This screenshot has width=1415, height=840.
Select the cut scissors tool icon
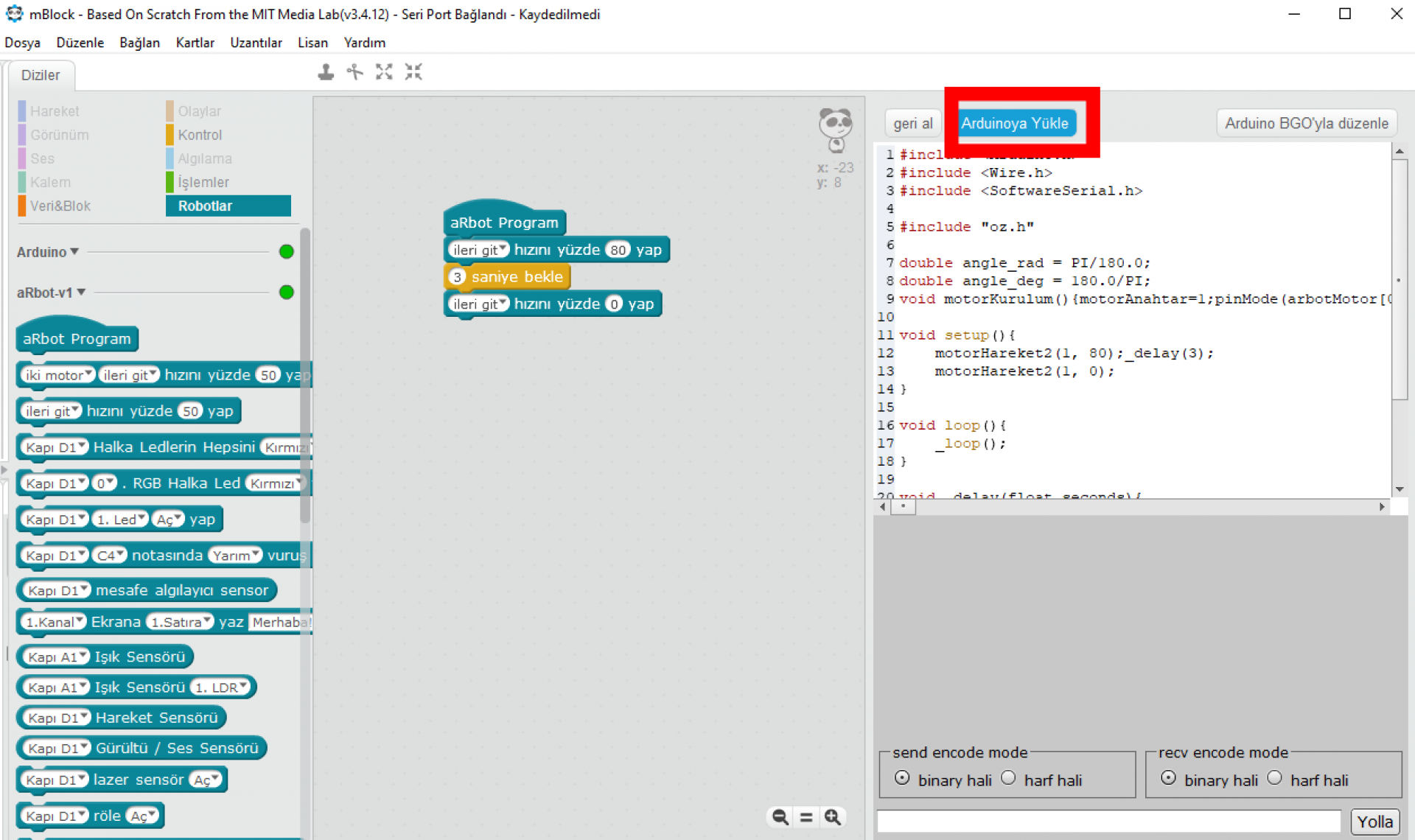(x=355, y=71)
